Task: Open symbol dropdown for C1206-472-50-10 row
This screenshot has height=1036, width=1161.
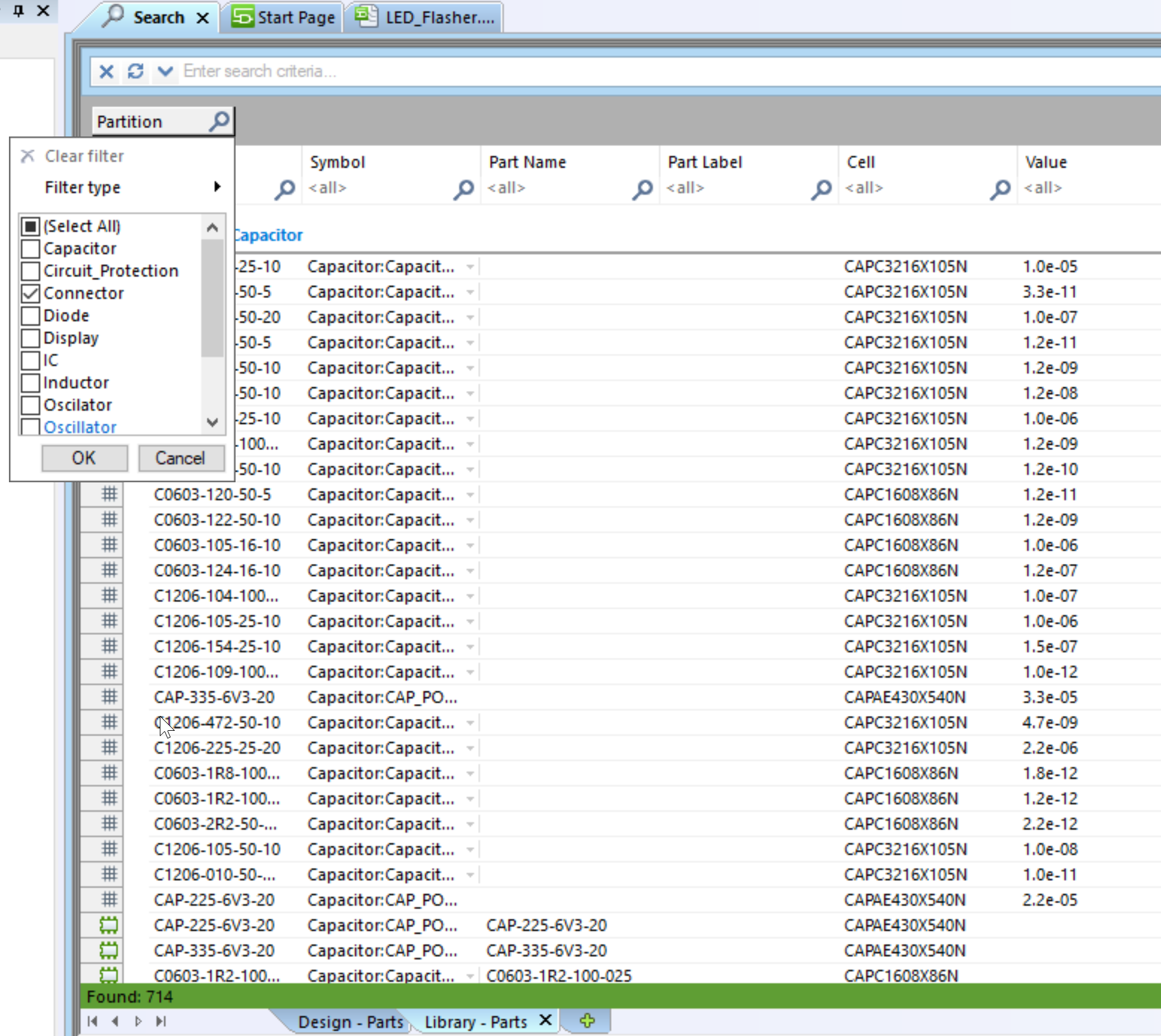Action: click(x=470, y=723)
